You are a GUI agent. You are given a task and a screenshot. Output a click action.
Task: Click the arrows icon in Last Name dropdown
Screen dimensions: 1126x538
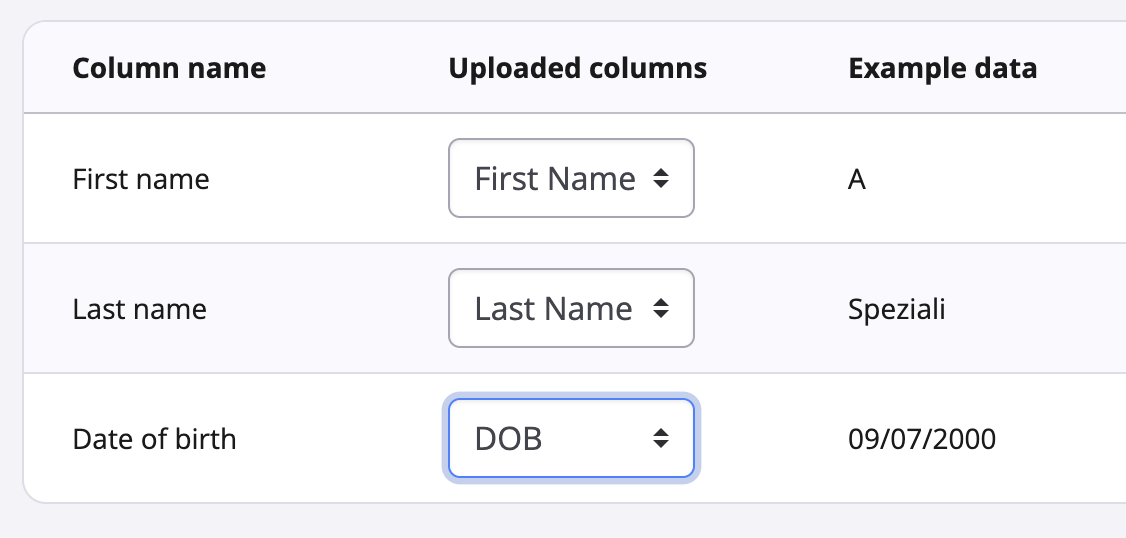(660, 309)
